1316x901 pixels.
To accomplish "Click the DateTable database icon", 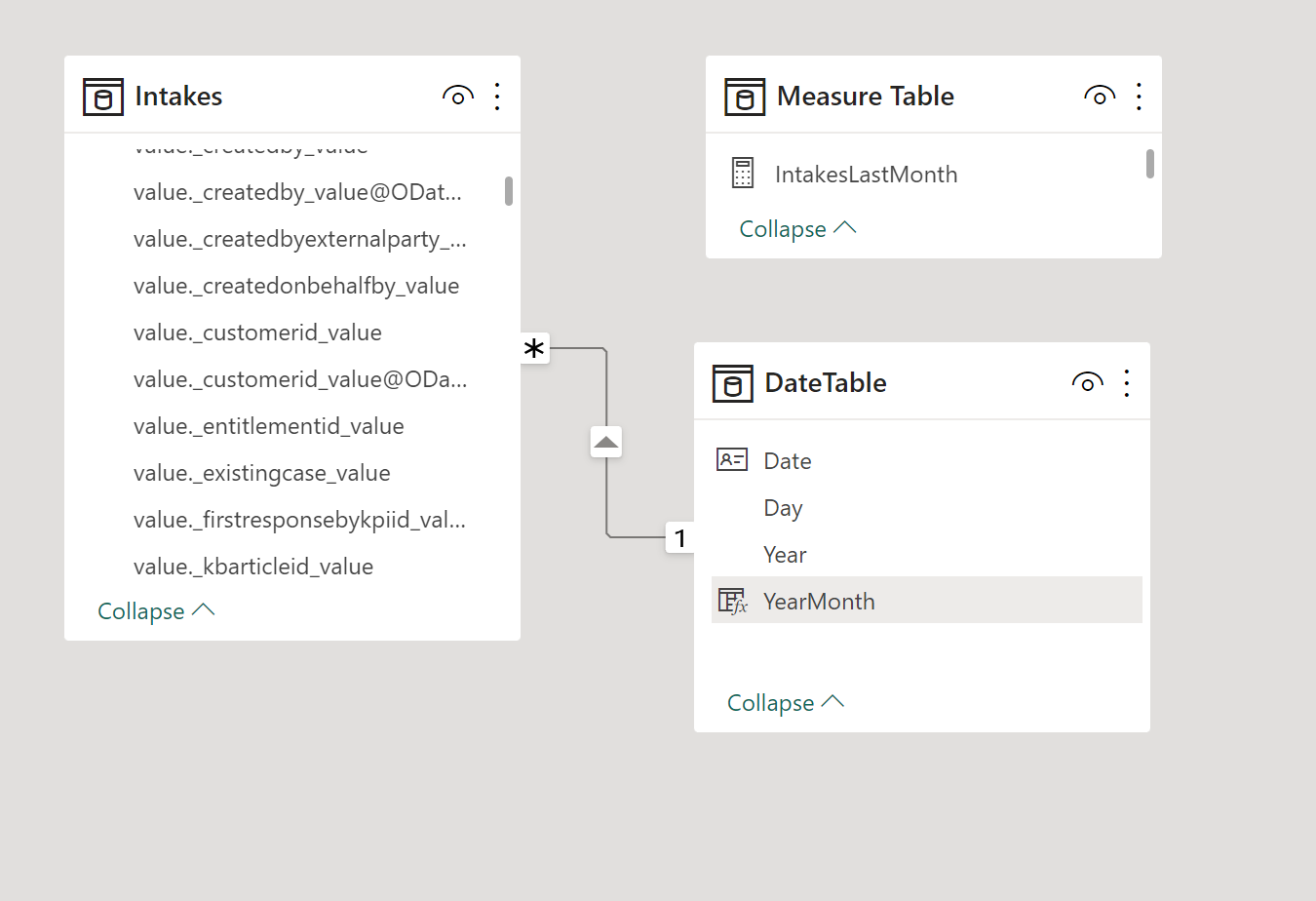I will [x=733, y=383].
